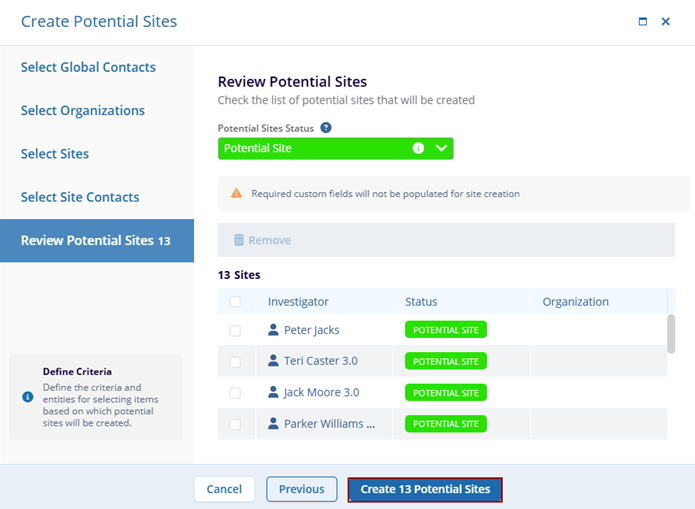
Task: Click the person icon next to Peter Jacks
Action: point(274,330)
